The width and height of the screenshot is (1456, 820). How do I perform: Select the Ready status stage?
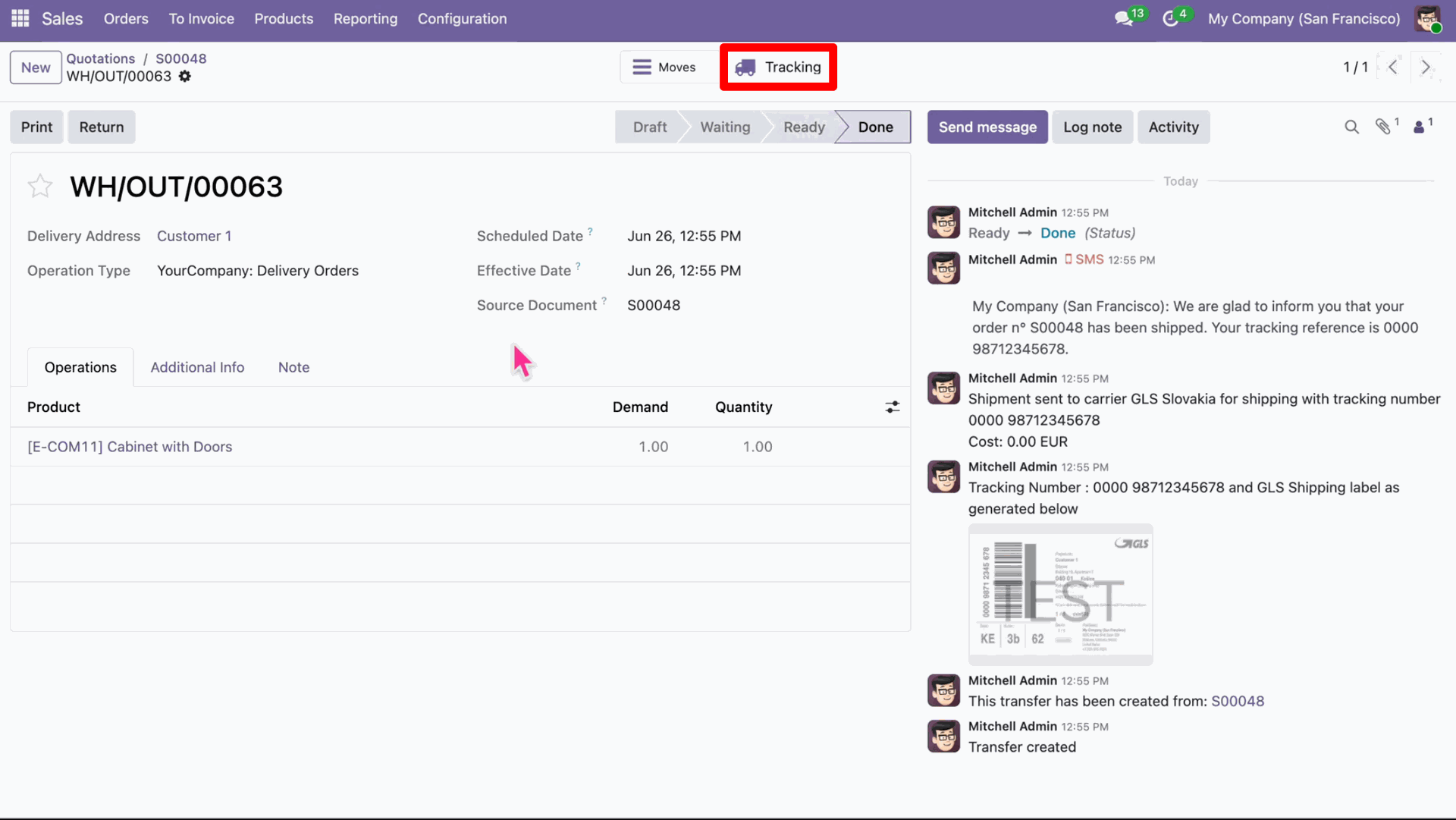click(804, 127)
